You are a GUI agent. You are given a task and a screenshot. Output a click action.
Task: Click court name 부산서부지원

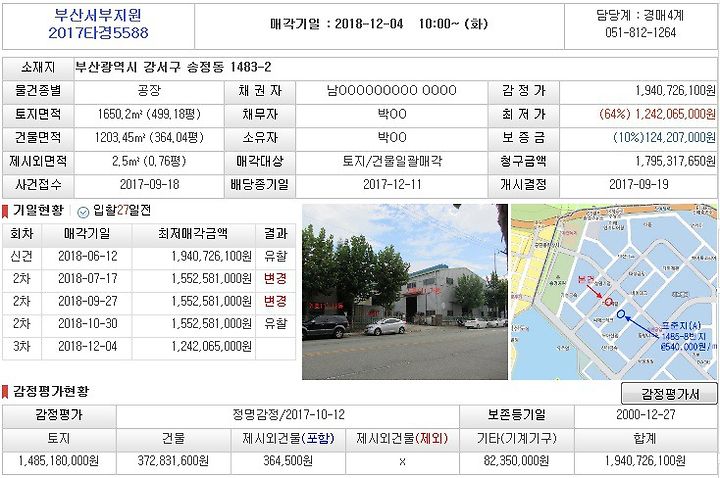(x=98, y=15)
